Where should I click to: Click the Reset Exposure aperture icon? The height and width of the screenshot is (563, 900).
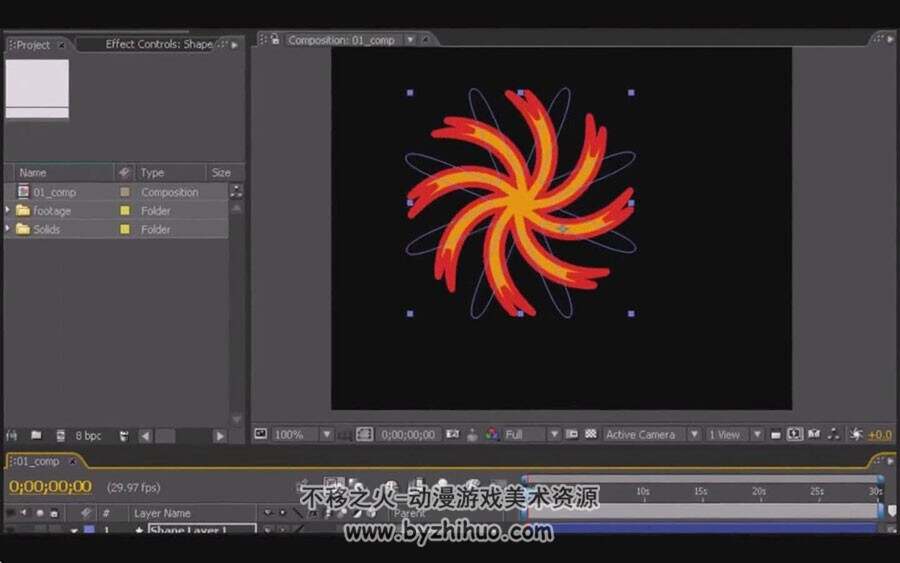(x=856, y=434)
